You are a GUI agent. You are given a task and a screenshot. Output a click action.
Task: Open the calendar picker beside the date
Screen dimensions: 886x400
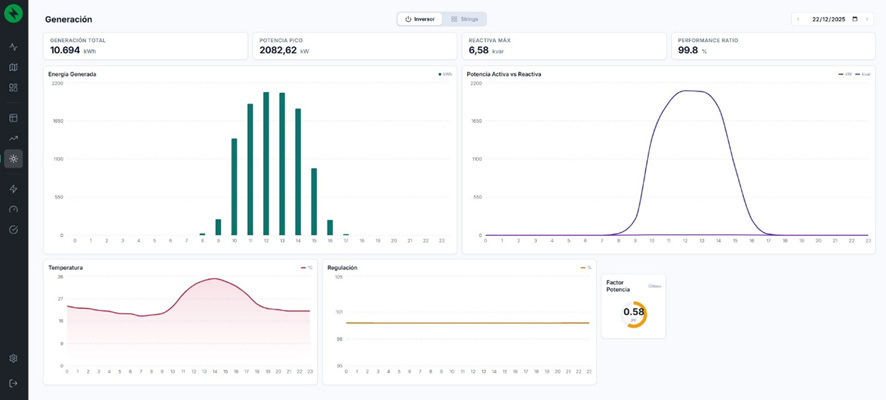point(854,19)
